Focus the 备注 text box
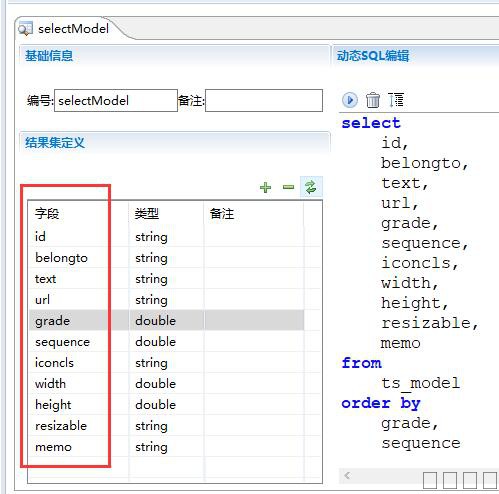This screenshot has height=494, width=499. (x=264, y=100)
